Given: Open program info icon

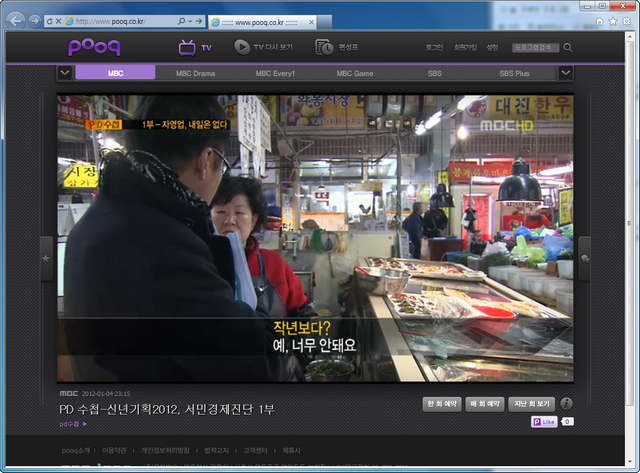Looking at the screenshot, I should [x=566, y=404].
